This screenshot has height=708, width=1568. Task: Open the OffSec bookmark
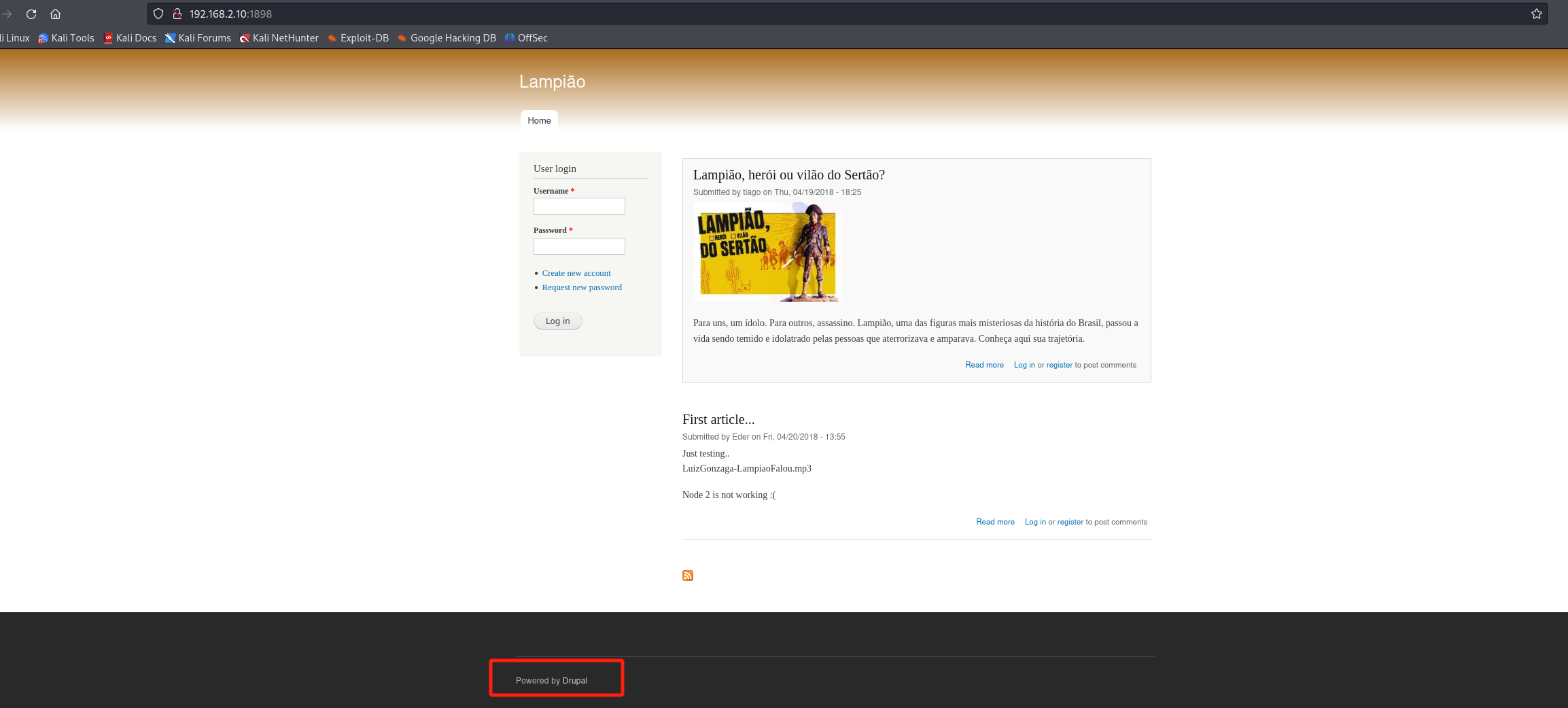(x=526, y=38)
